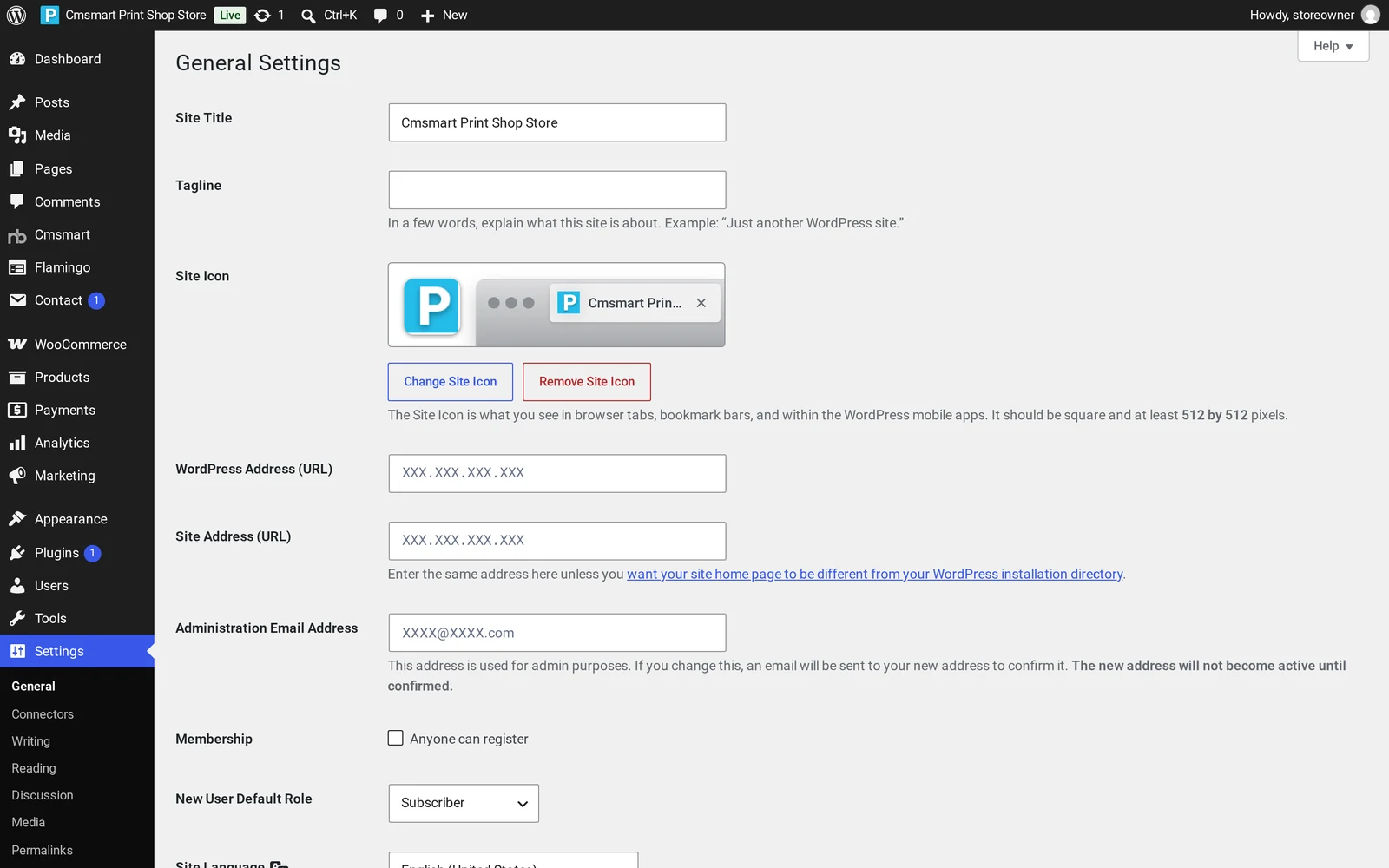Open the Media sidebar icon

coord(17,135)
